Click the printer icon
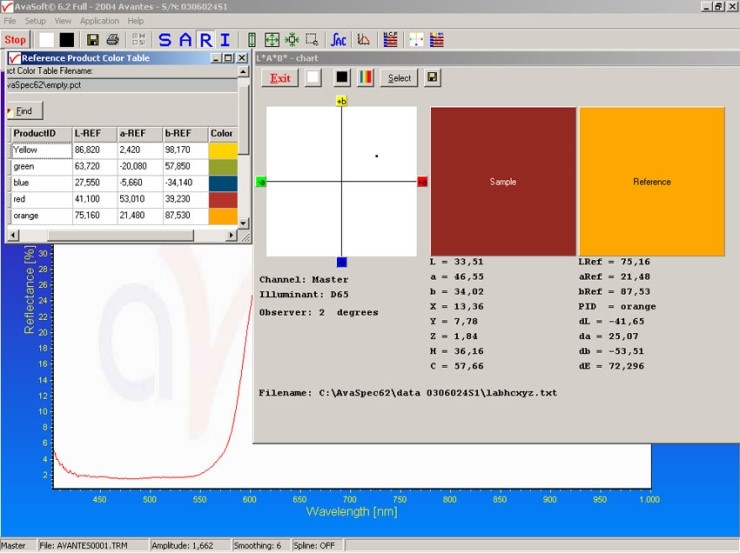Image resolution: width=740 pixels, height=553 pixels. click(113, 40)
